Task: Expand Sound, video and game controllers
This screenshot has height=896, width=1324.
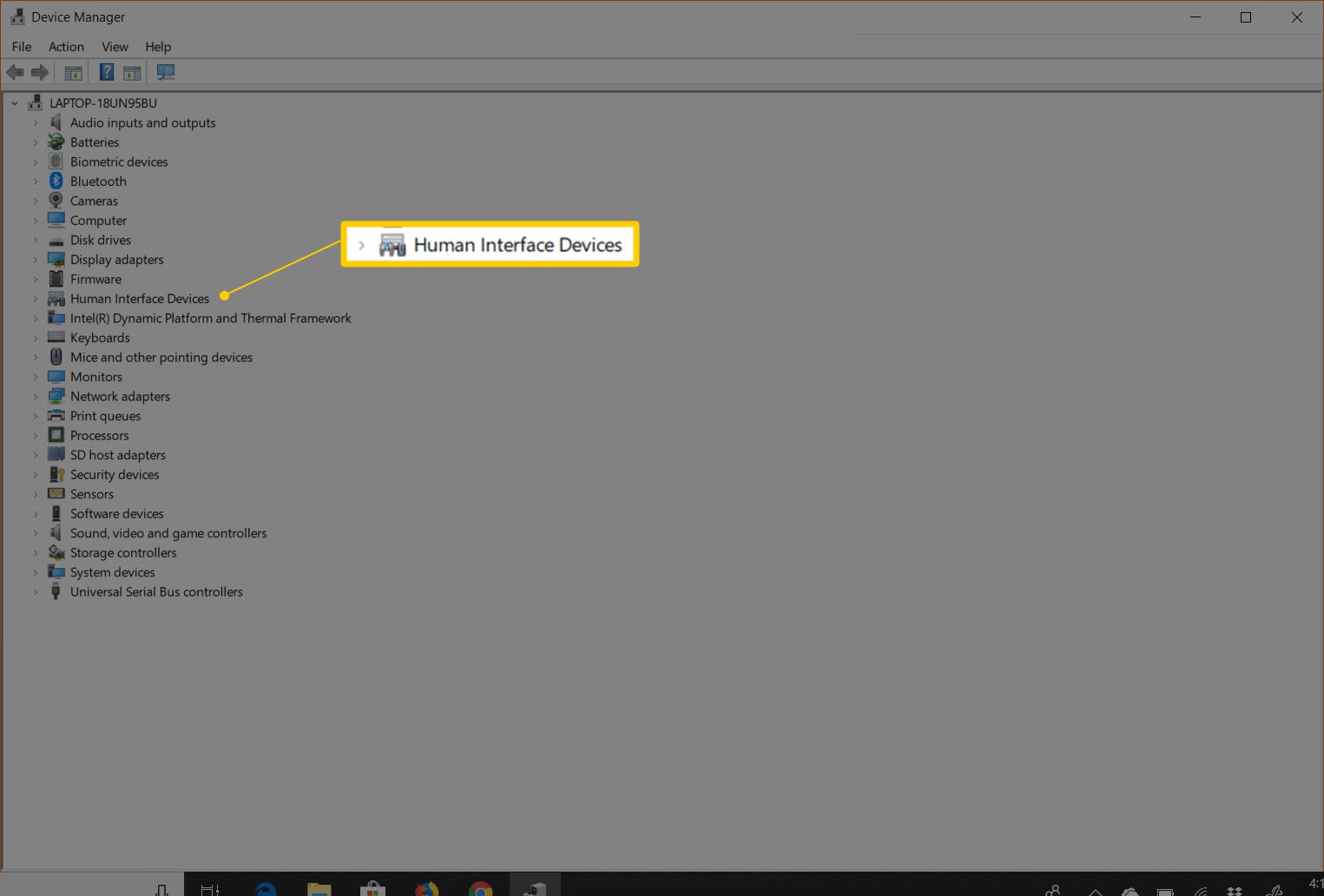Action: (36, 532)
